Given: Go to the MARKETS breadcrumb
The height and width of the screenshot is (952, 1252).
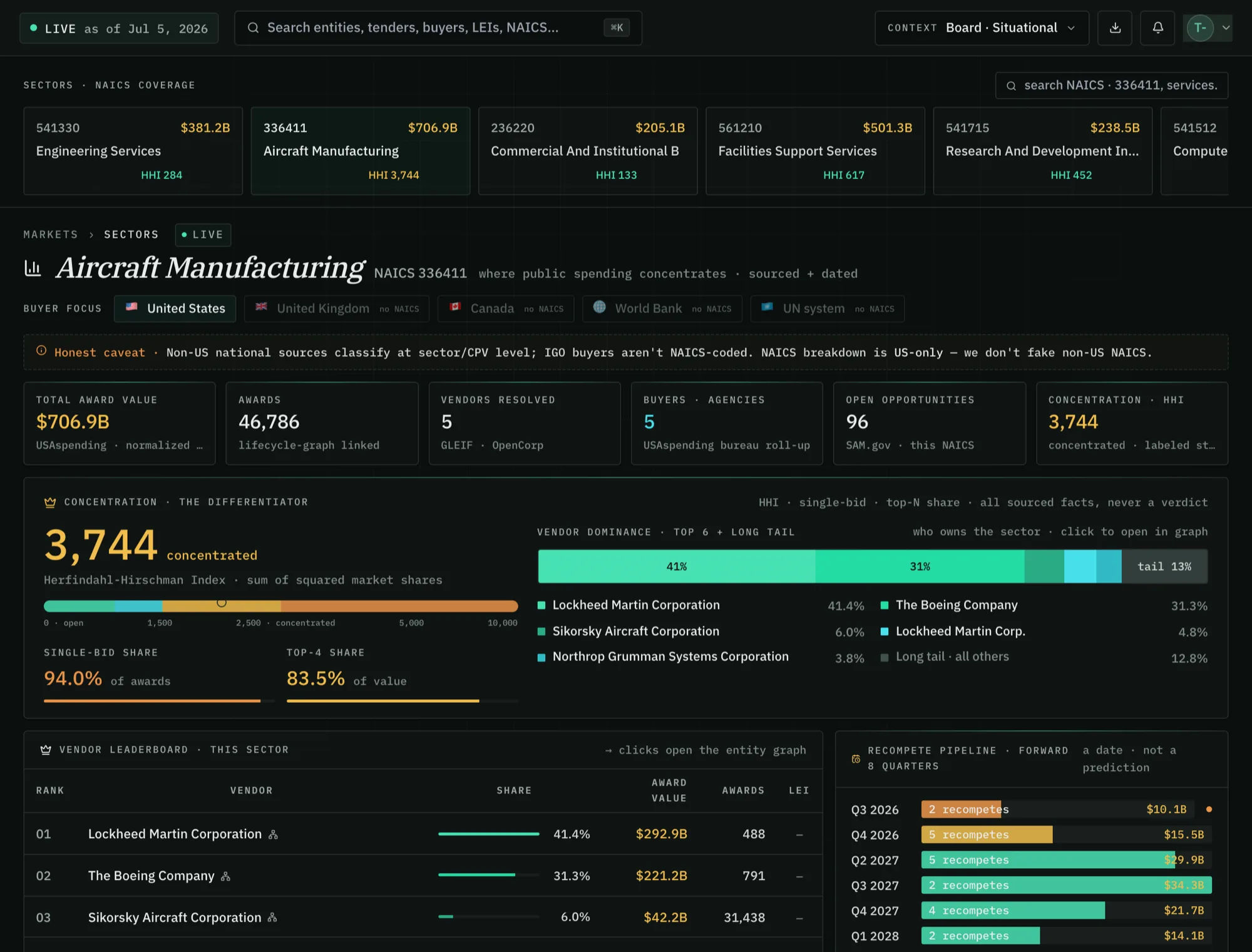Looking at the screenshot, I should 51,235.
